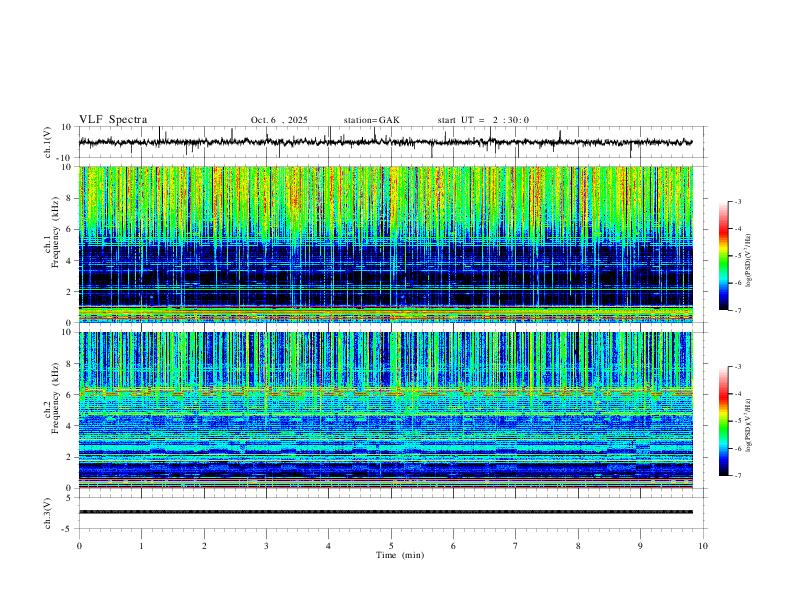Image resolution: width=792 pixels, height=612 pixels.
Task: Select the ch.1 "Frequency (kHz)" axis label
Action: coord(55,230)
